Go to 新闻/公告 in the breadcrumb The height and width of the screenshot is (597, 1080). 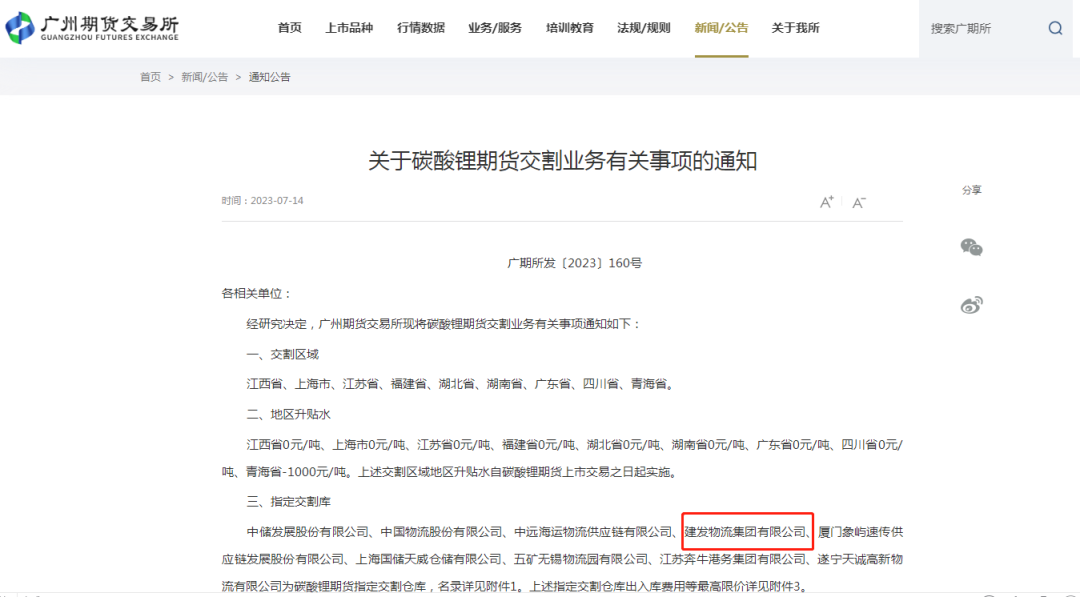tap(205, 77)
